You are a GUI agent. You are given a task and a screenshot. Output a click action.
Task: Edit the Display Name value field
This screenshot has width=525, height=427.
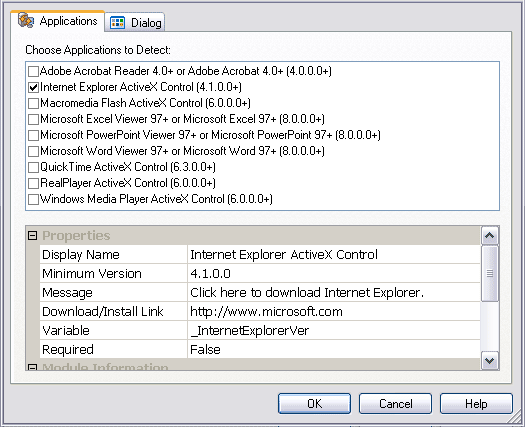[334, 255]
